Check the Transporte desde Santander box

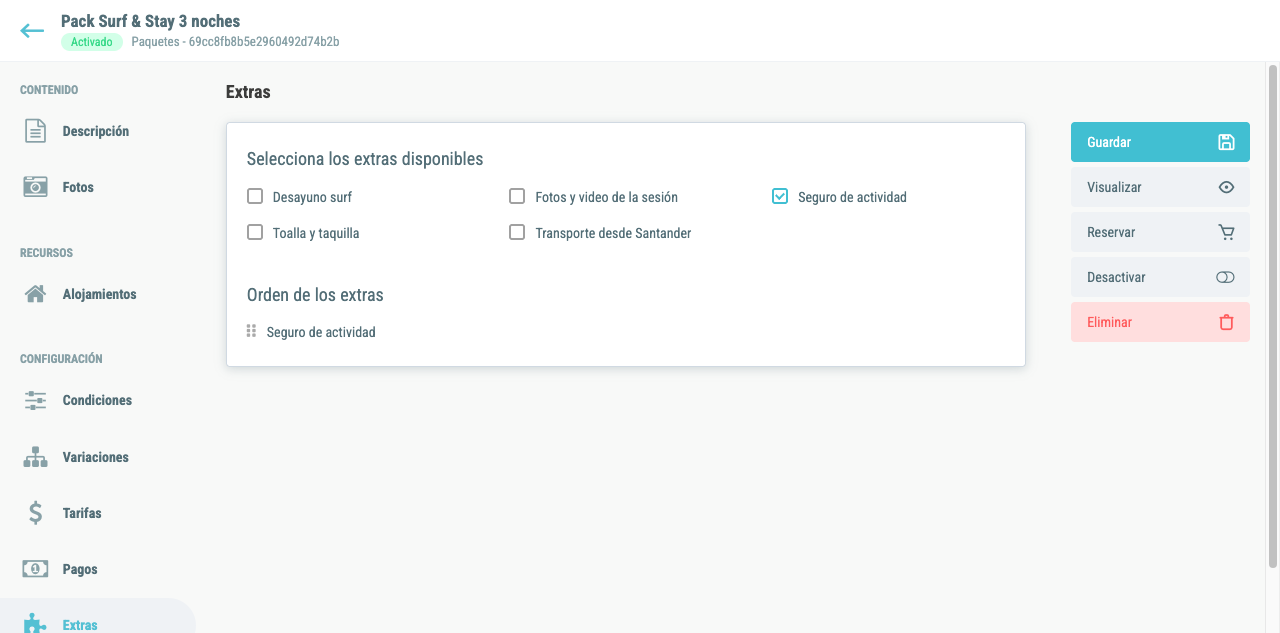(517, 232)
